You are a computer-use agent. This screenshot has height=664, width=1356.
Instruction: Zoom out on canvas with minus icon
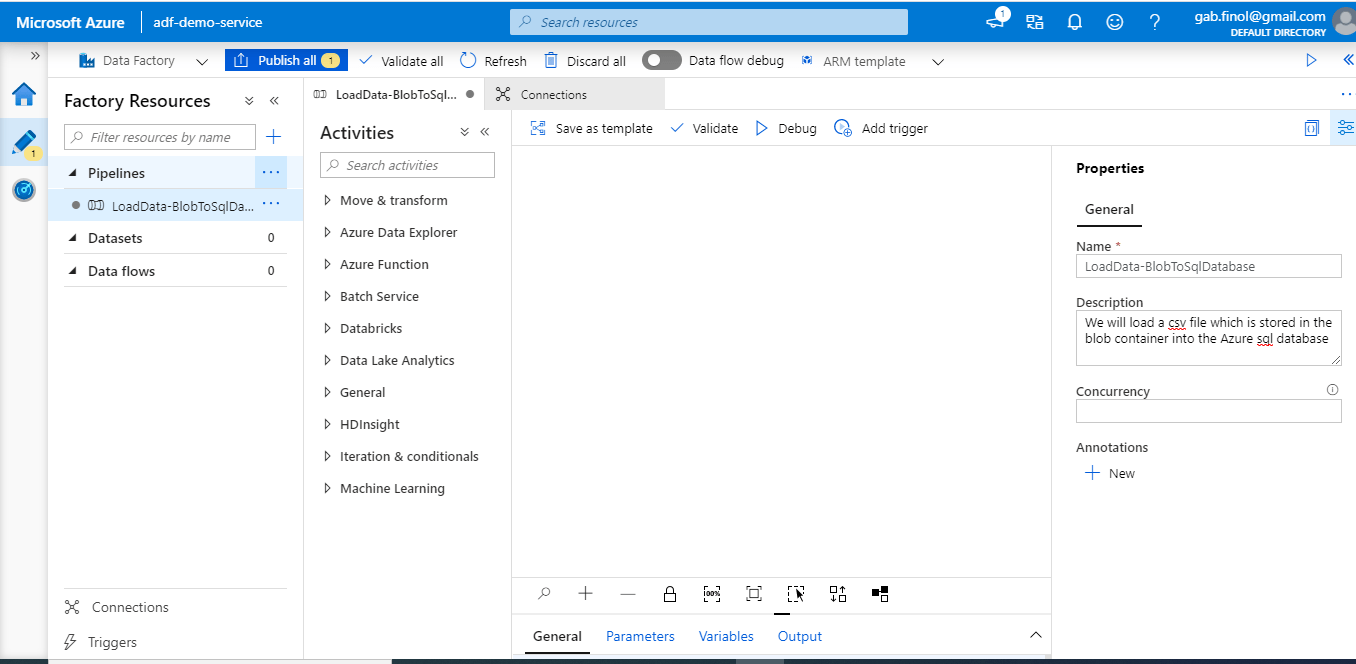point(628,593)
